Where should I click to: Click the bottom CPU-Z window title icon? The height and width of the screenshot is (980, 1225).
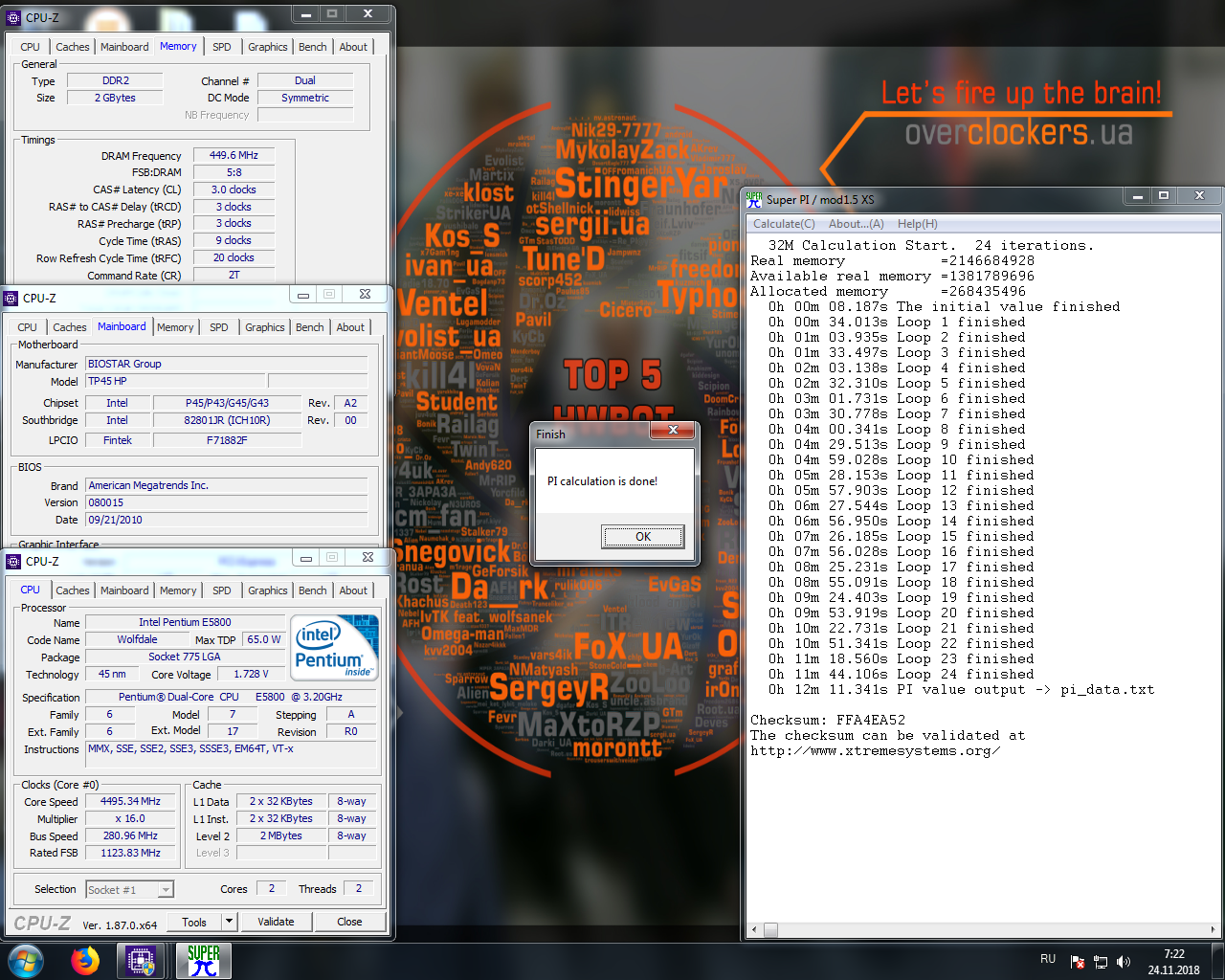coord(13,561)
